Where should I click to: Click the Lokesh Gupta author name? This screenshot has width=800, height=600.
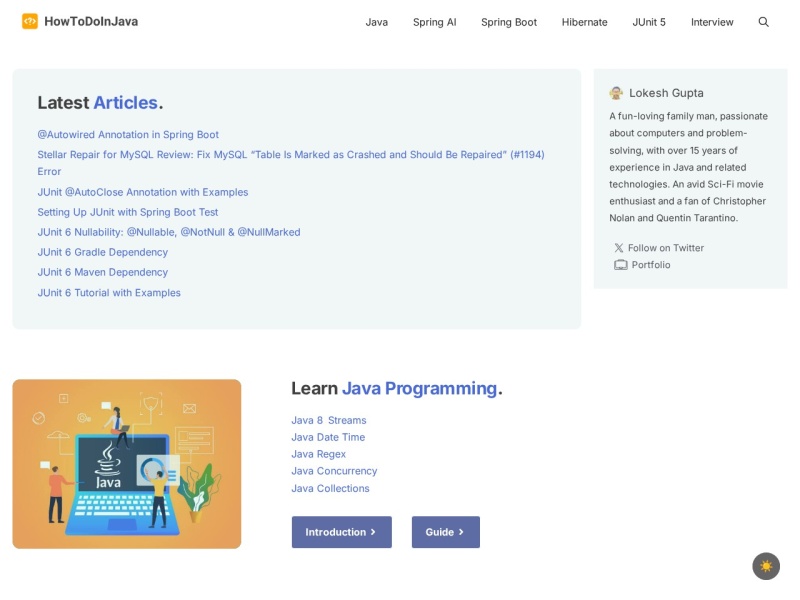tap(666, 93)
